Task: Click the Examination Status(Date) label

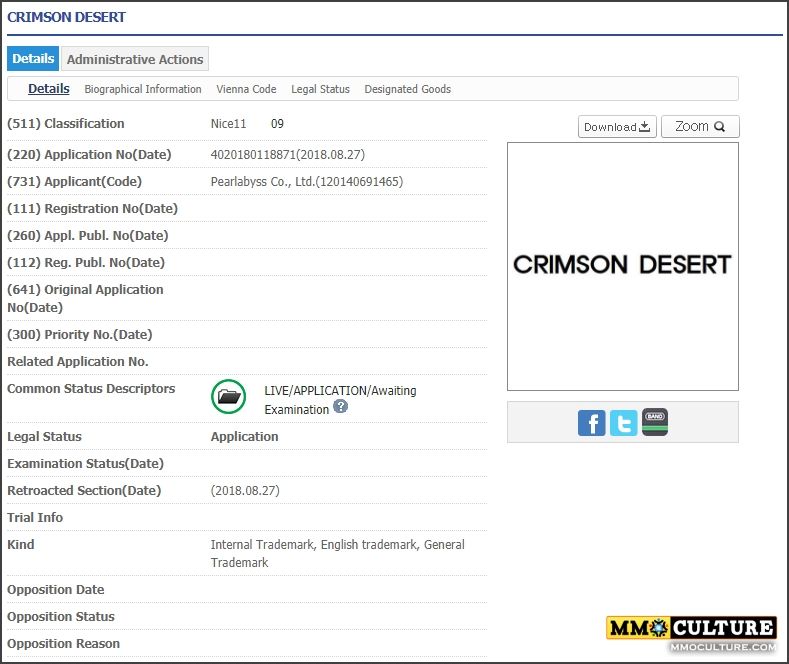Action: pyautogui.click(x=86, y=464)
